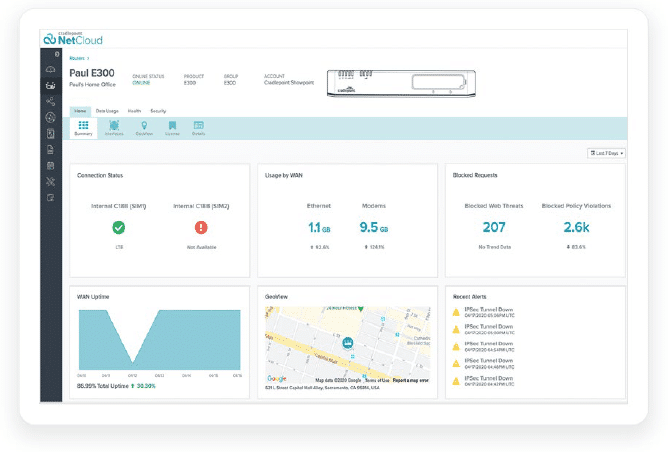
Task: Click the cloud dashboard icon in the sidebar
Action: [50, 68]
